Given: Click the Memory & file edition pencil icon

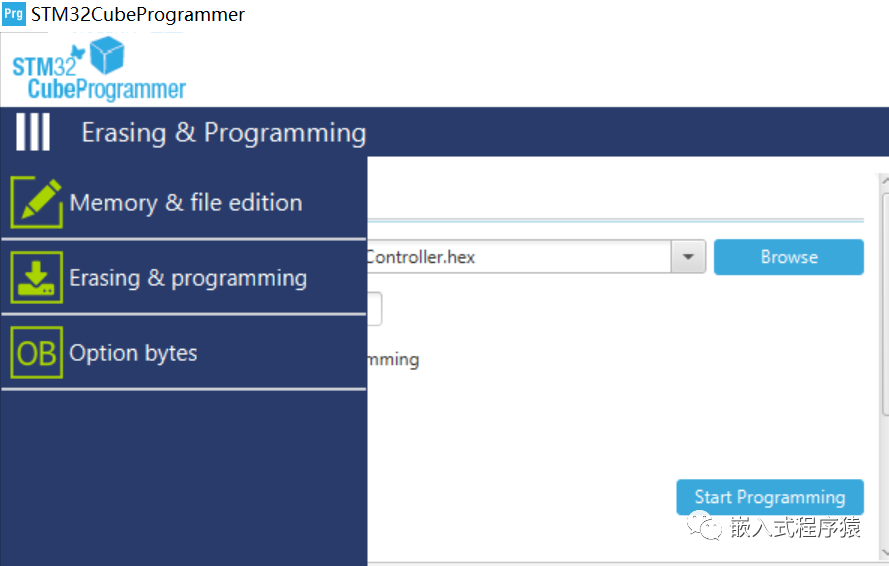Looking at the screenshot, I should [x=36, y=202].
